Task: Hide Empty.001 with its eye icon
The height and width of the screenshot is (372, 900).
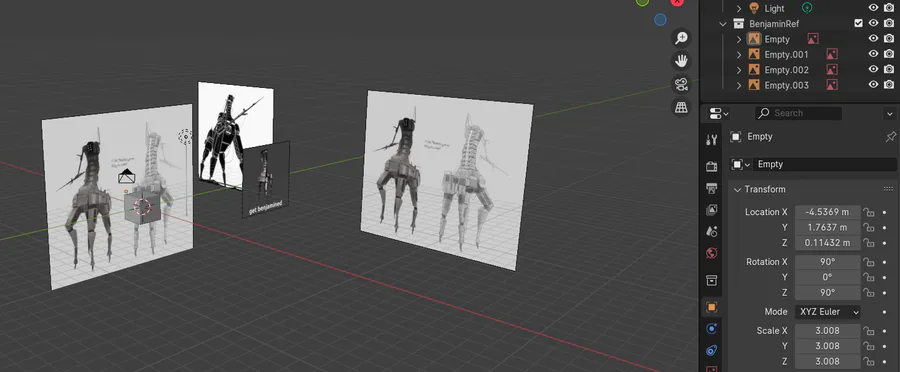Action: [873, 54]
